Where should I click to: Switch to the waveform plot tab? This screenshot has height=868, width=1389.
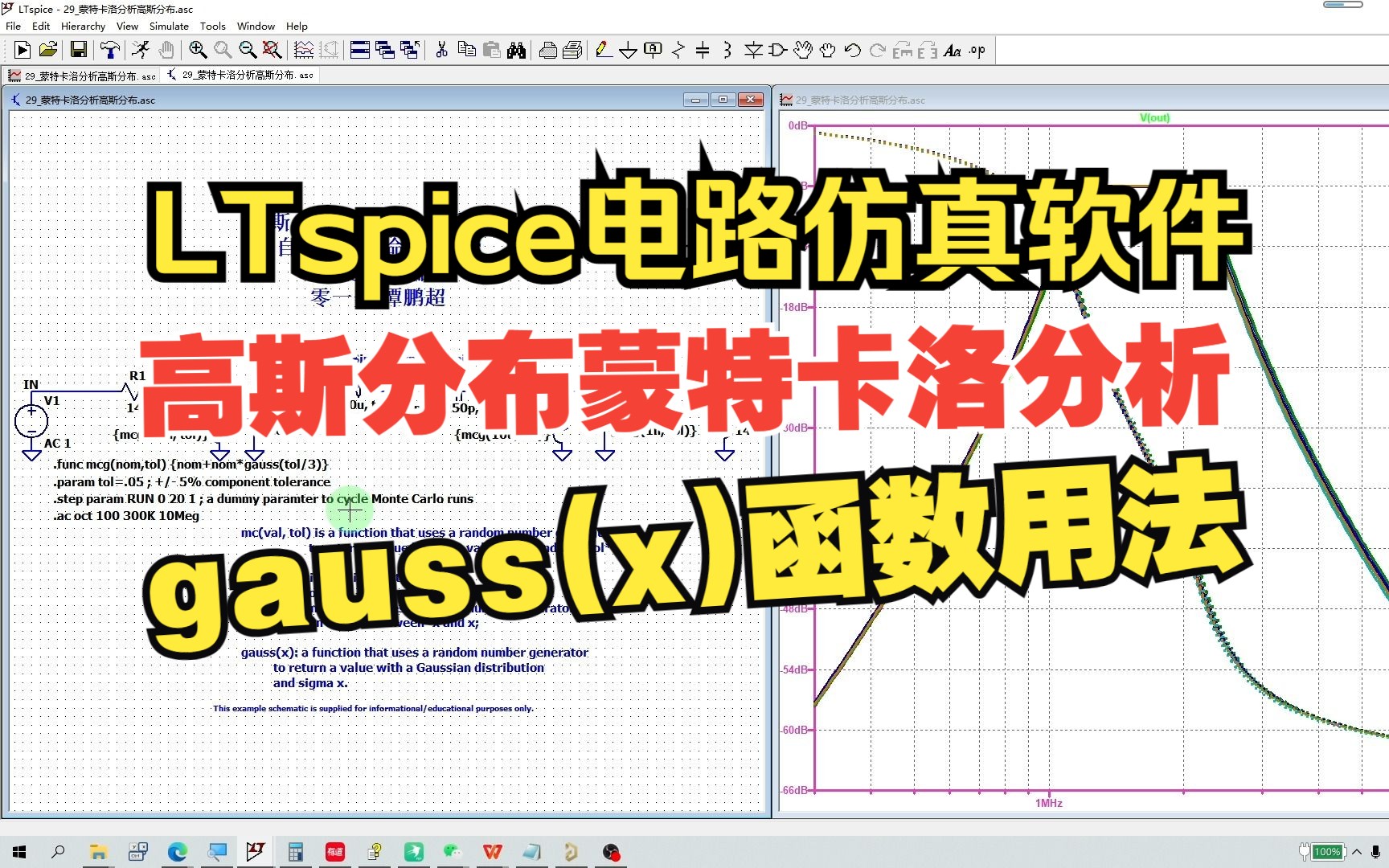click(82, 76)
